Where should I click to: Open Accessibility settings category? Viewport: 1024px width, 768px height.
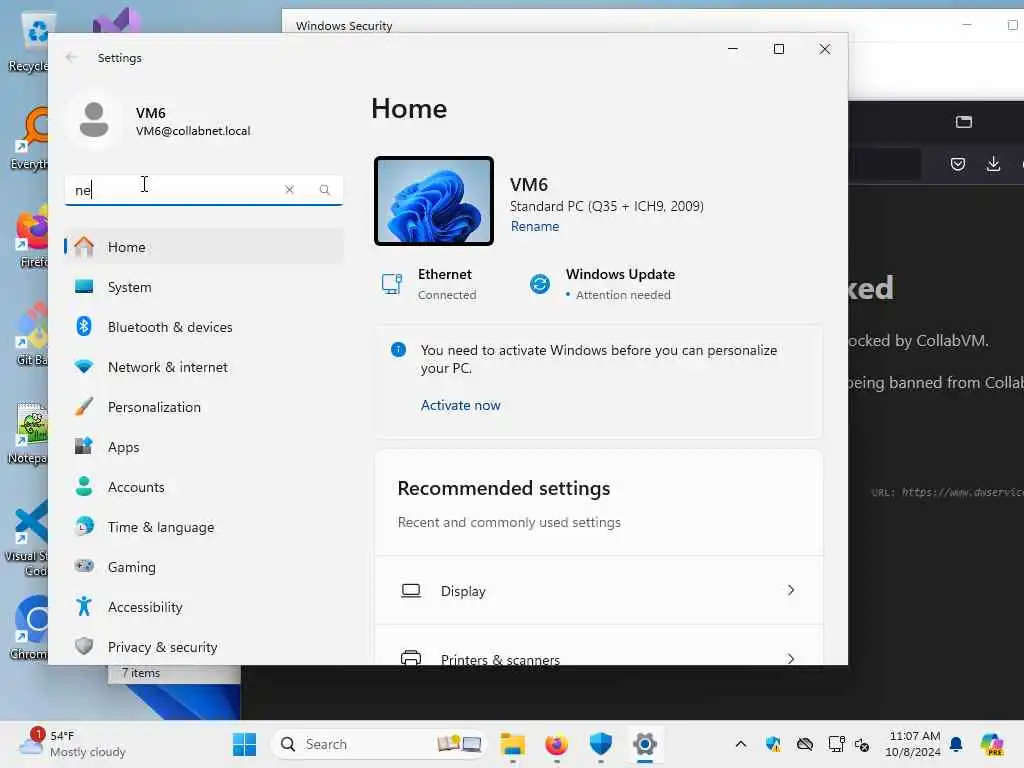pyautogui.click(x=204, y=607)
